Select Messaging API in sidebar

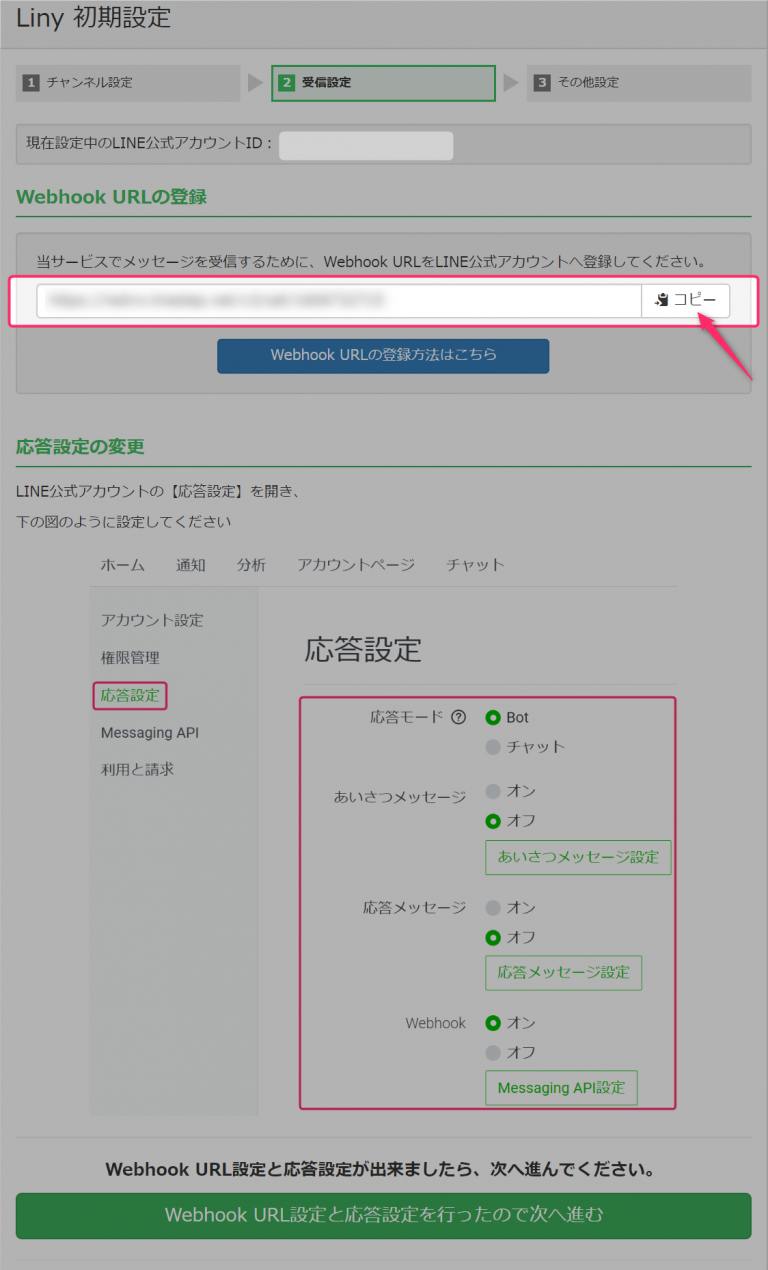click(x=150, y=733)
